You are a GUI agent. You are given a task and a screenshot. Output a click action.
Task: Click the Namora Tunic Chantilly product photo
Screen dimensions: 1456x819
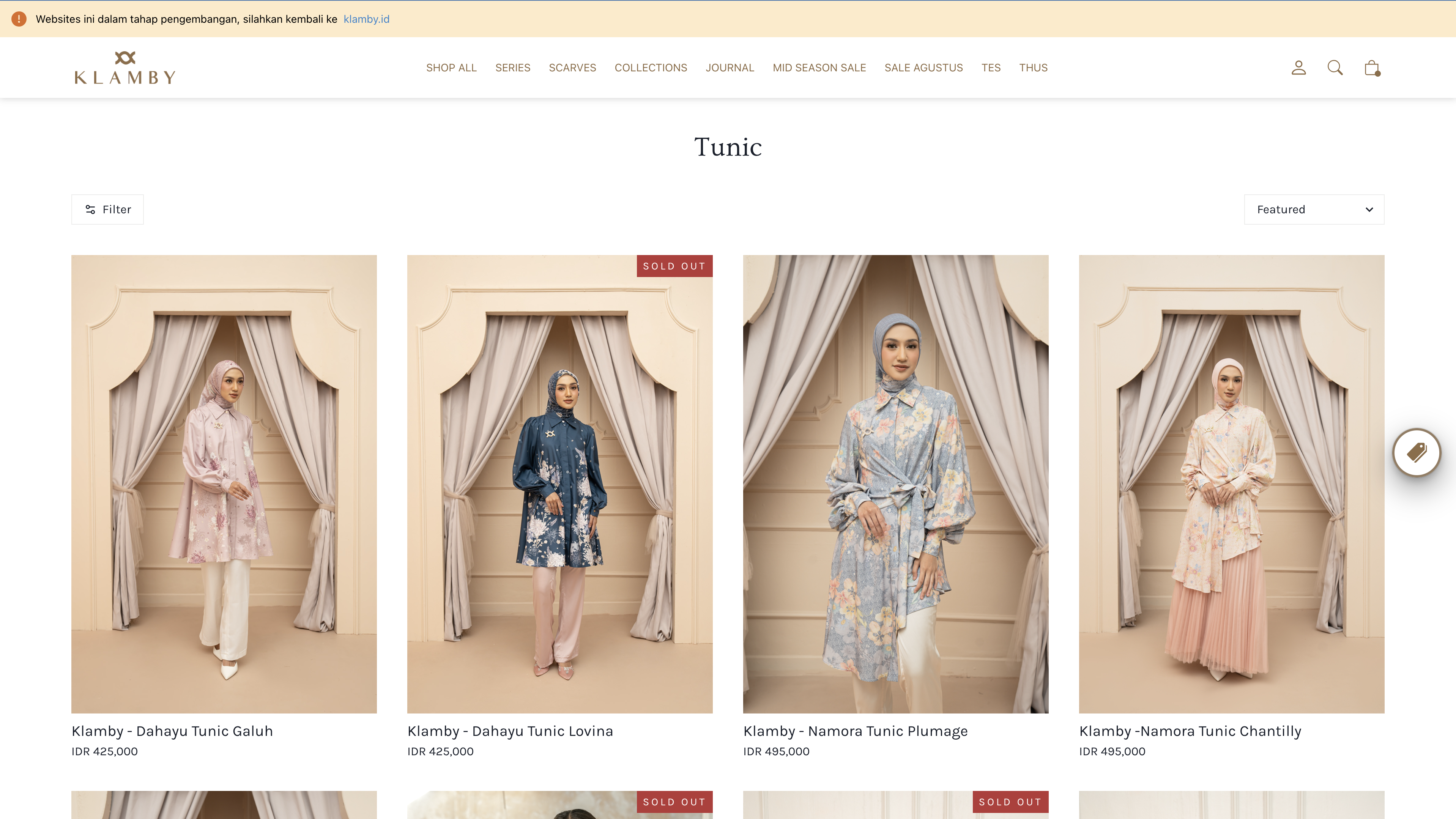[1231, 484]
